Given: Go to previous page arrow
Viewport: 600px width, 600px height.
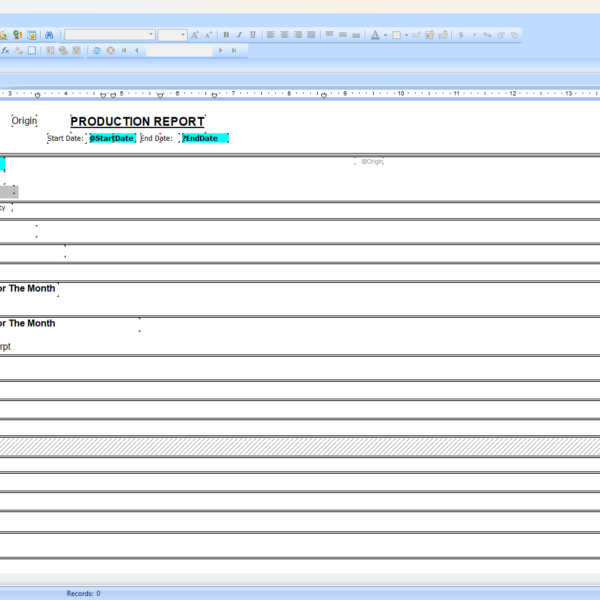Looking at the screenshot, I should [137, 51].
